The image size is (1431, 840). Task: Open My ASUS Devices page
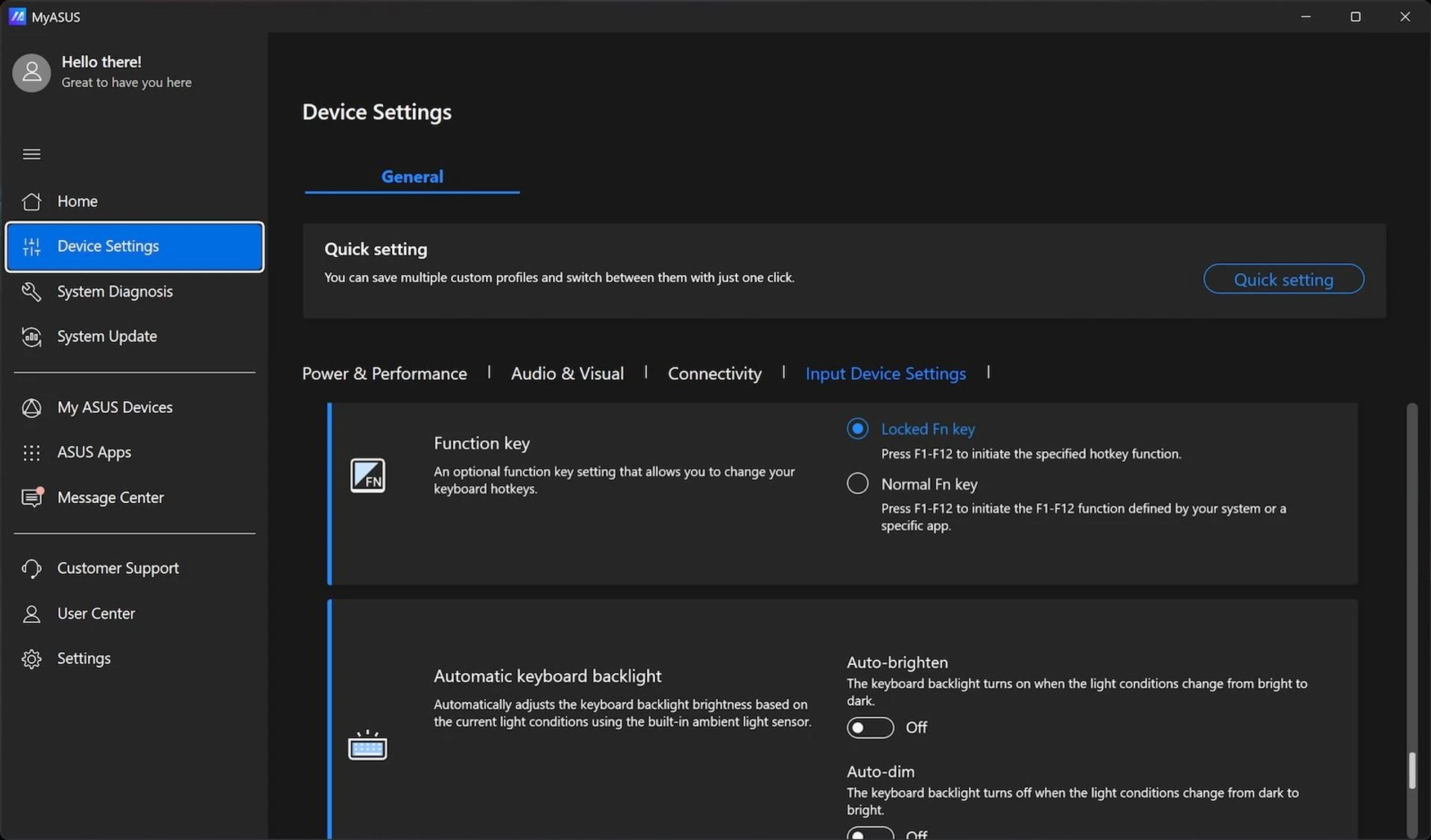point(134,408)
